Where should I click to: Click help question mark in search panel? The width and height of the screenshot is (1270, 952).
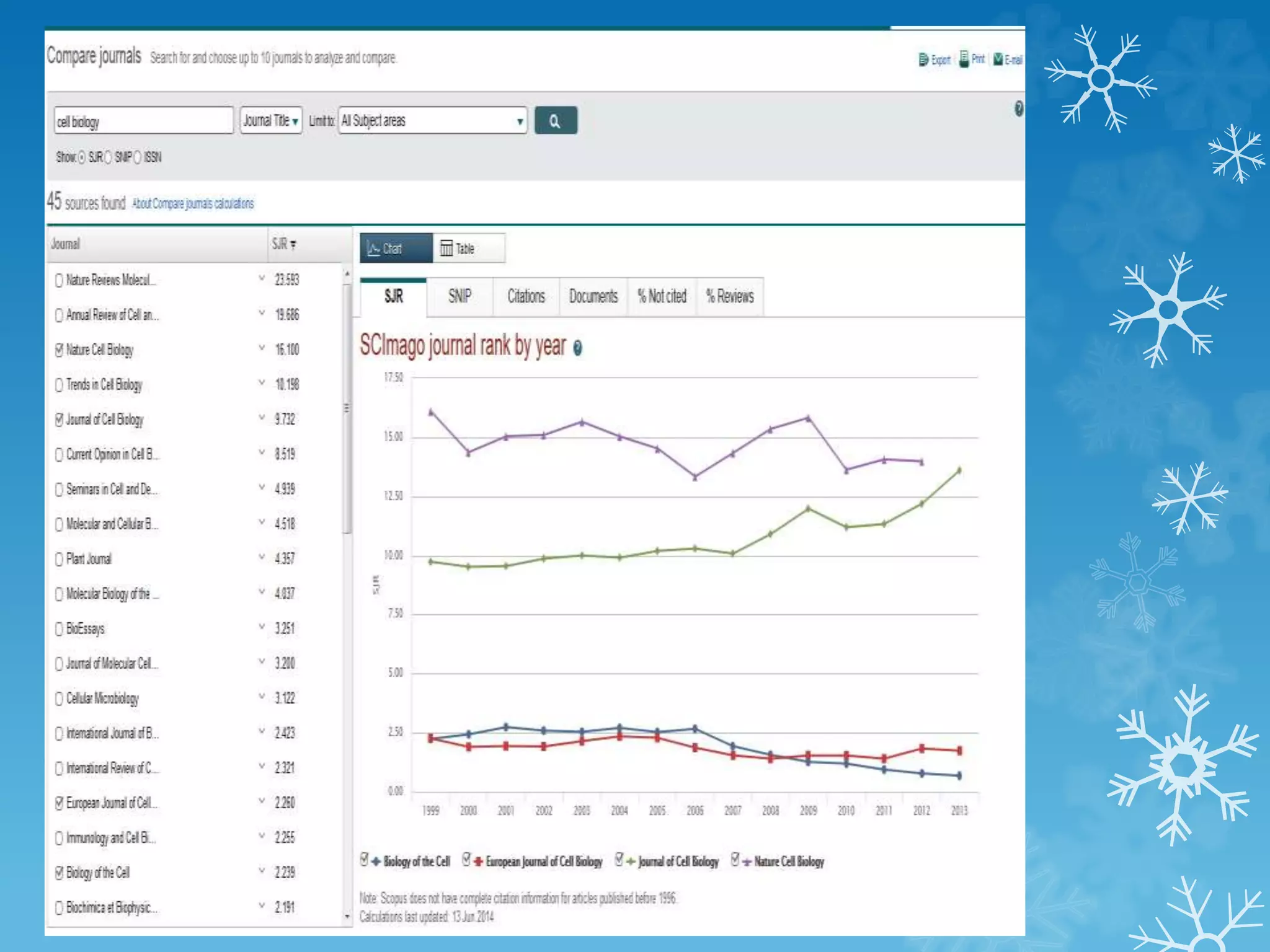[x=1018, y=109]
